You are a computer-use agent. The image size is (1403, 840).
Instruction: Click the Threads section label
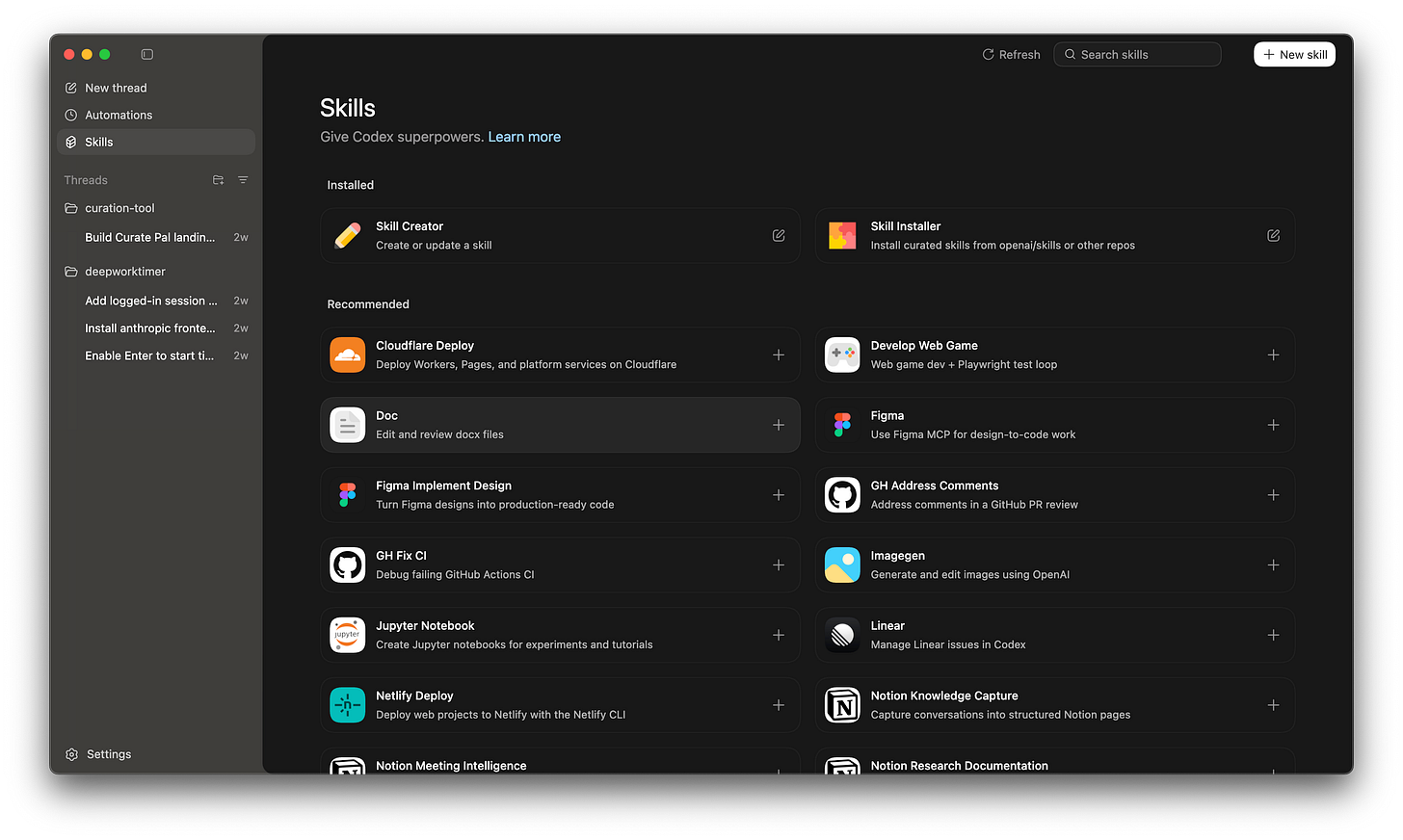[86, 180]
